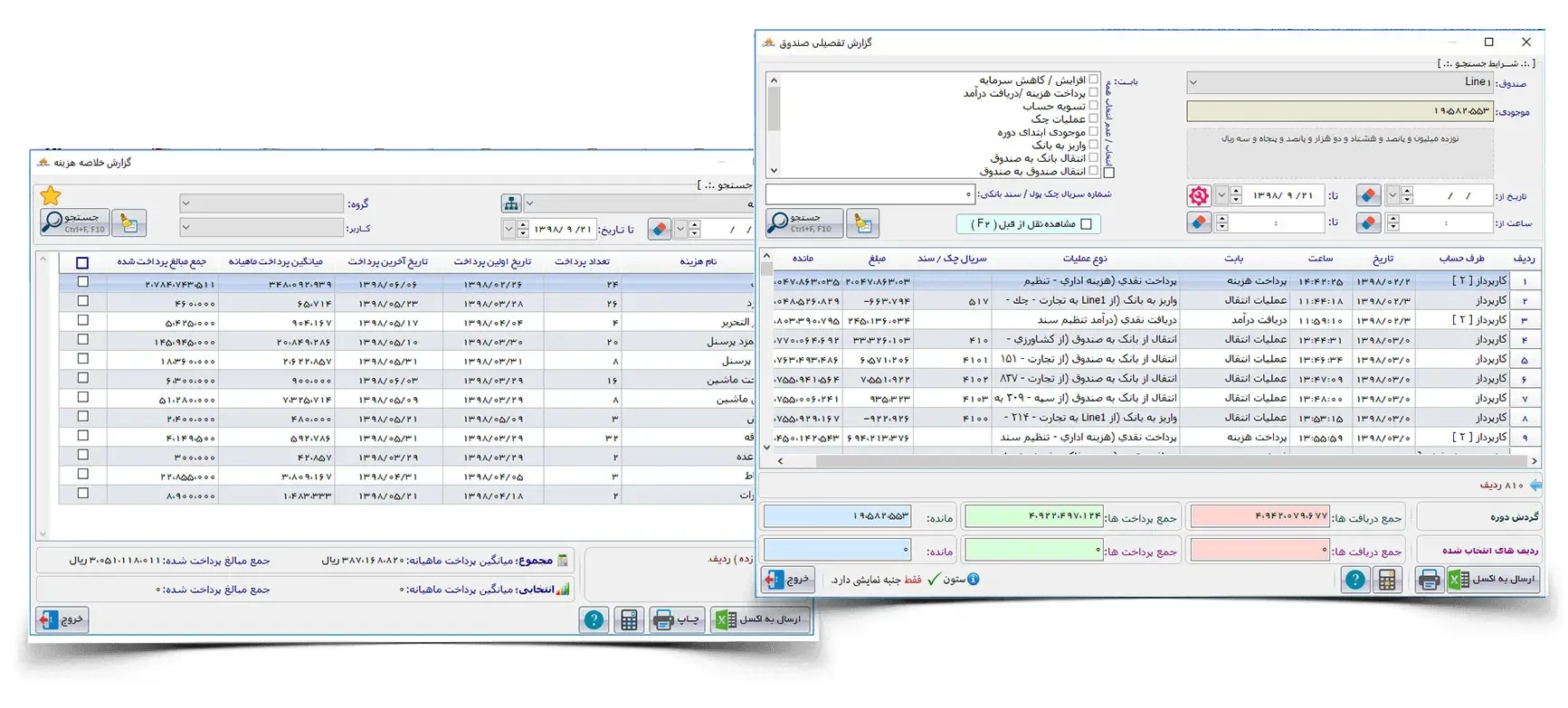Check the 'عملیات چک' option
The height and width of the screenshot is (708, 1568).
[x=1093, y=118]
